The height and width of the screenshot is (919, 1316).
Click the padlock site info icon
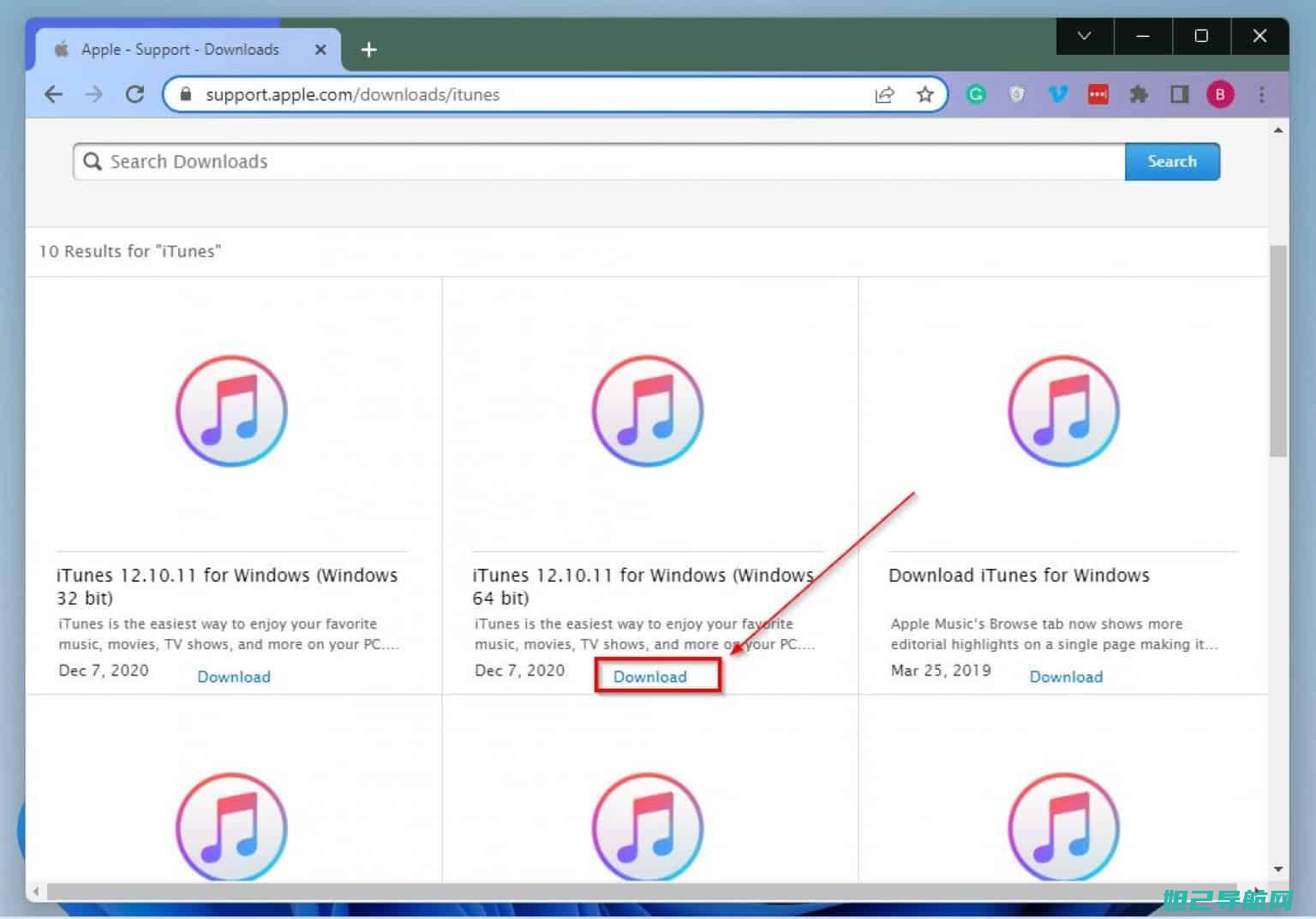(186, 94)
